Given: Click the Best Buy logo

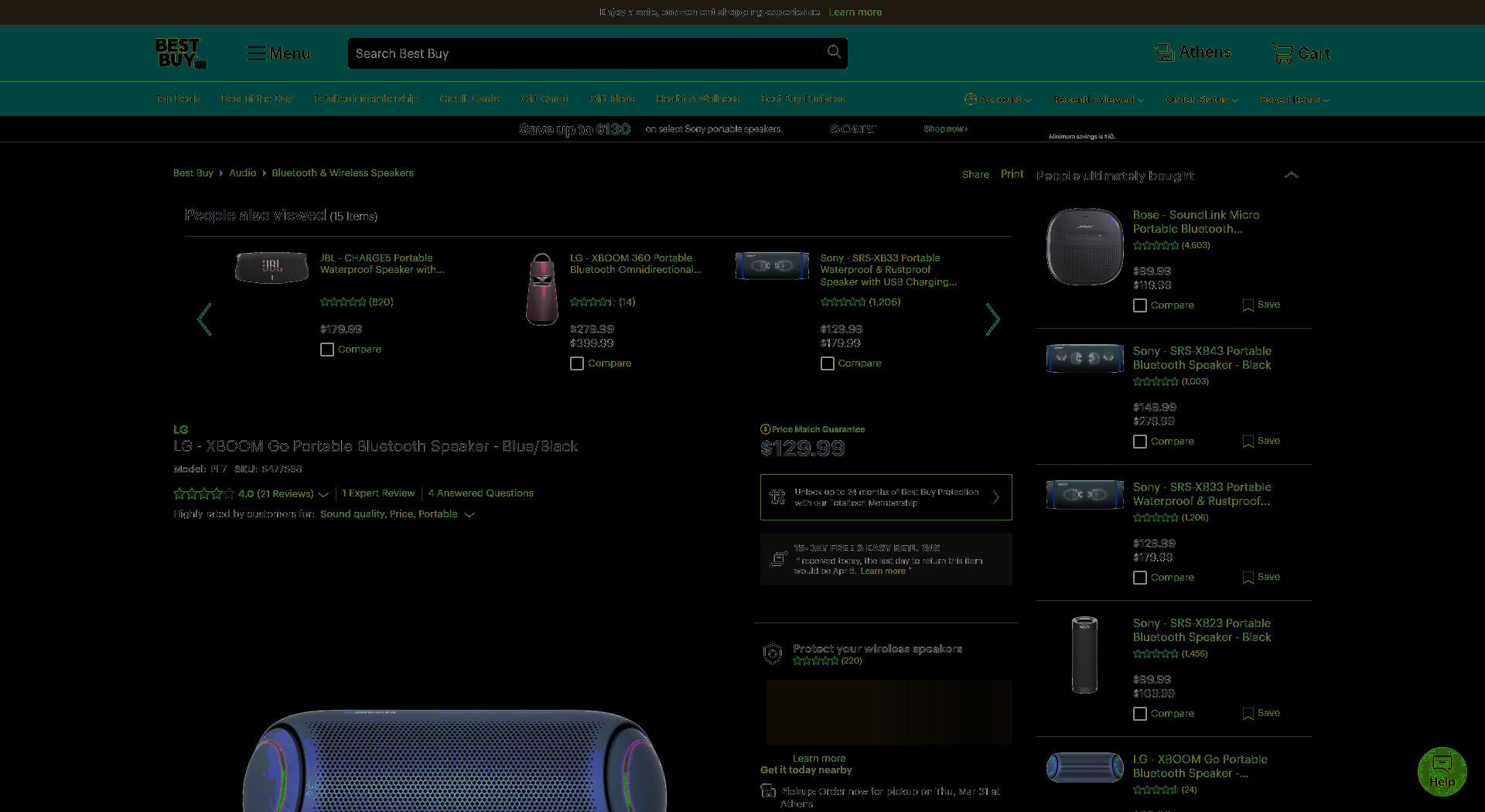Looking at the screenshot, I should click(180, 53).
